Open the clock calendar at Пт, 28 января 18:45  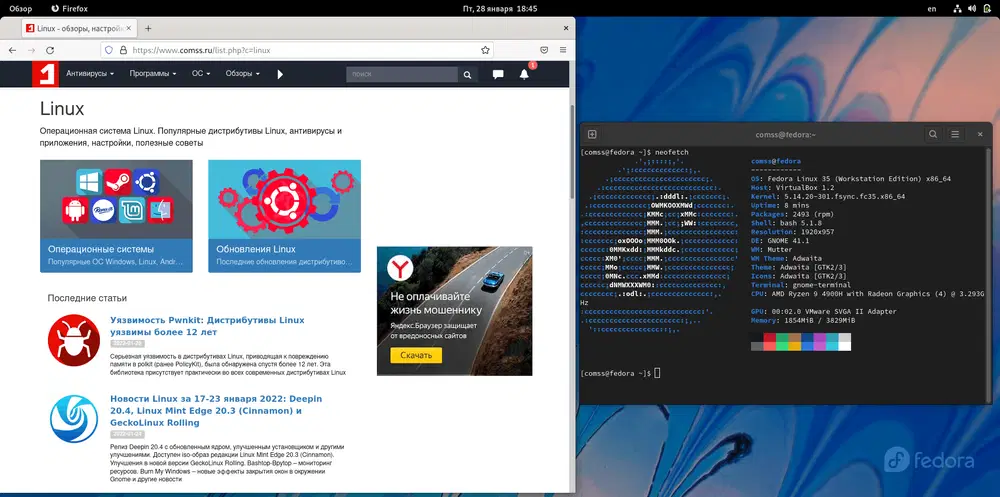point(500,9)
